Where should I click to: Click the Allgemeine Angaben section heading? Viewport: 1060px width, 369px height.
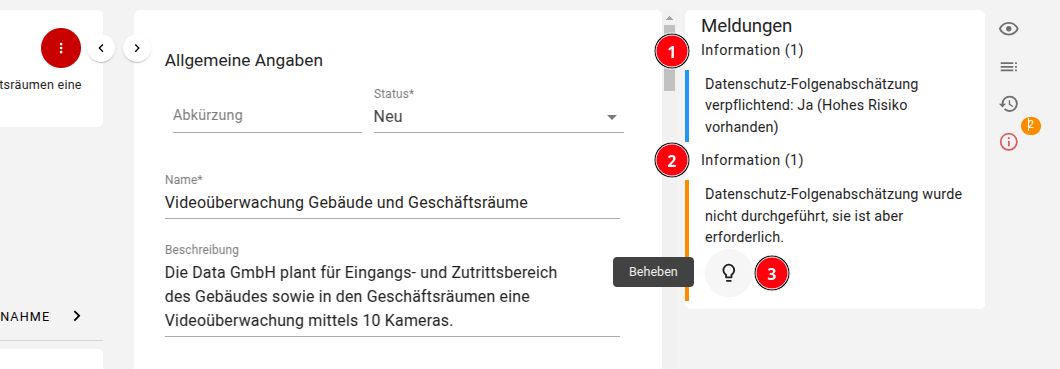pyautogui.click(x=244, y=61)
